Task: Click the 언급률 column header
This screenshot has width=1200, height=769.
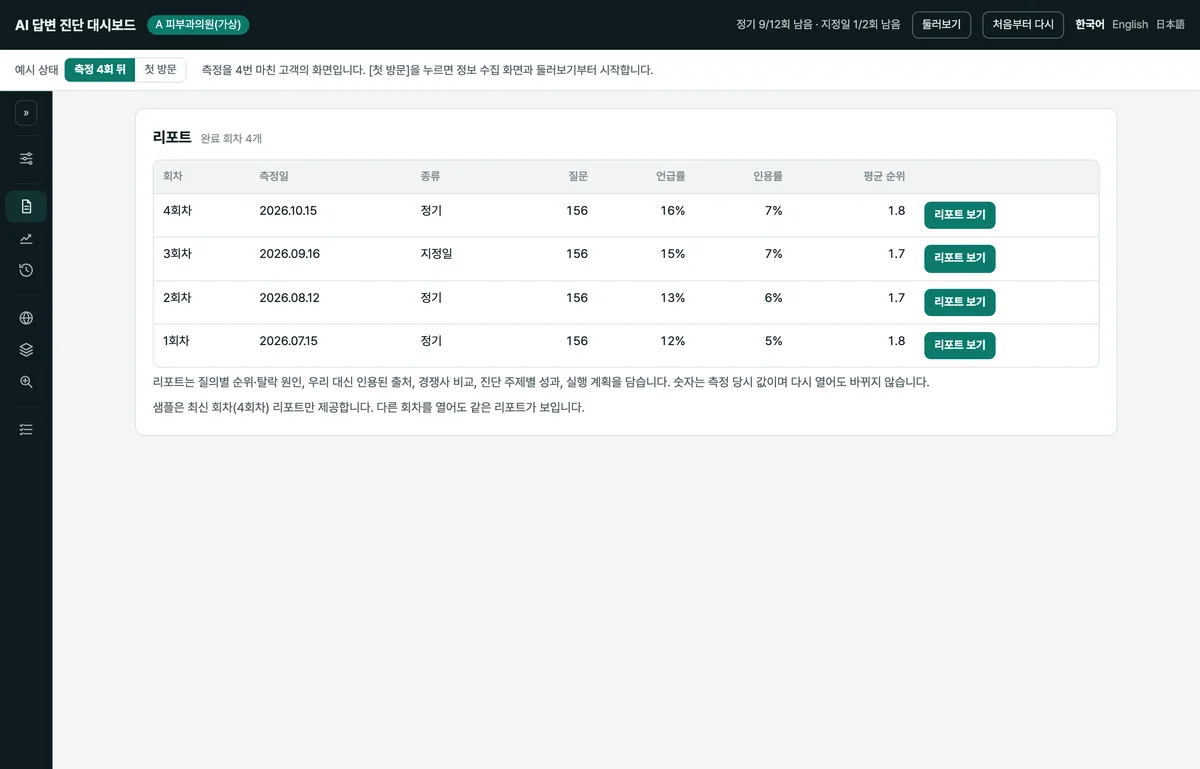Action: 670,177
